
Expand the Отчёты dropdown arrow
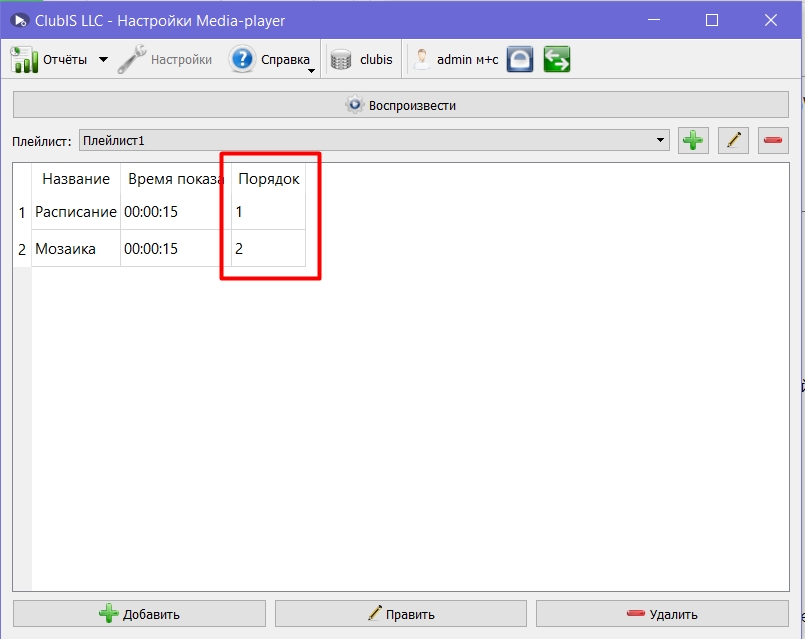click(x=103, y=60)
